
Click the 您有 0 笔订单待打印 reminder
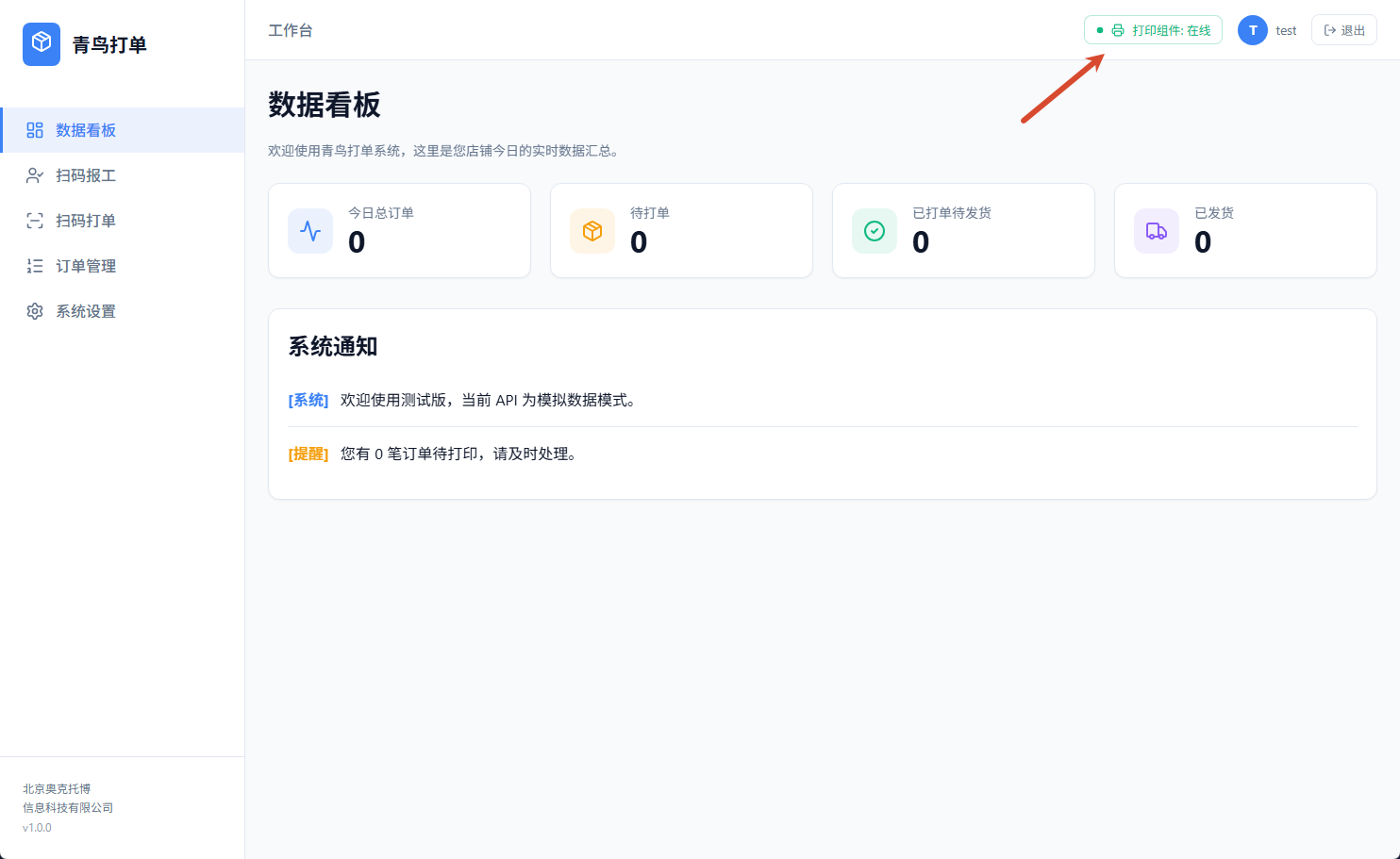460,454
